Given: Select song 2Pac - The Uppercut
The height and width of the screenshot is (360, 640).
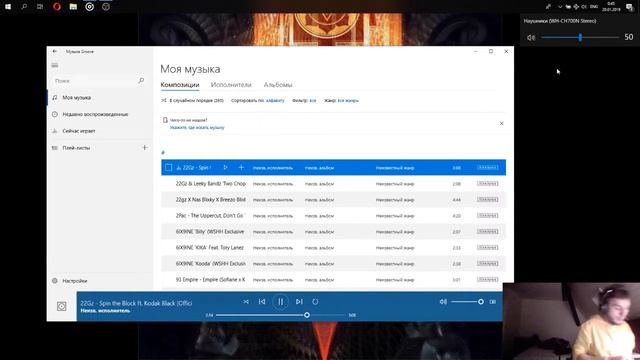Looking at the screenshot, I should click(x=333, y=216).
